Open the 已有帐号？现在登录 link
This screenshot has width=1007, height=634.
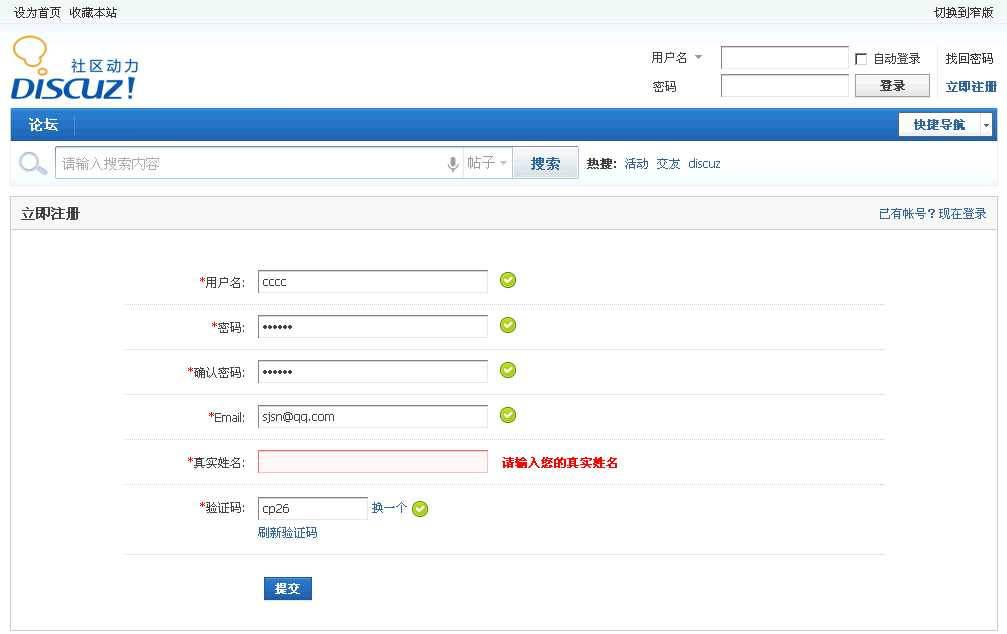pos(932,214)
